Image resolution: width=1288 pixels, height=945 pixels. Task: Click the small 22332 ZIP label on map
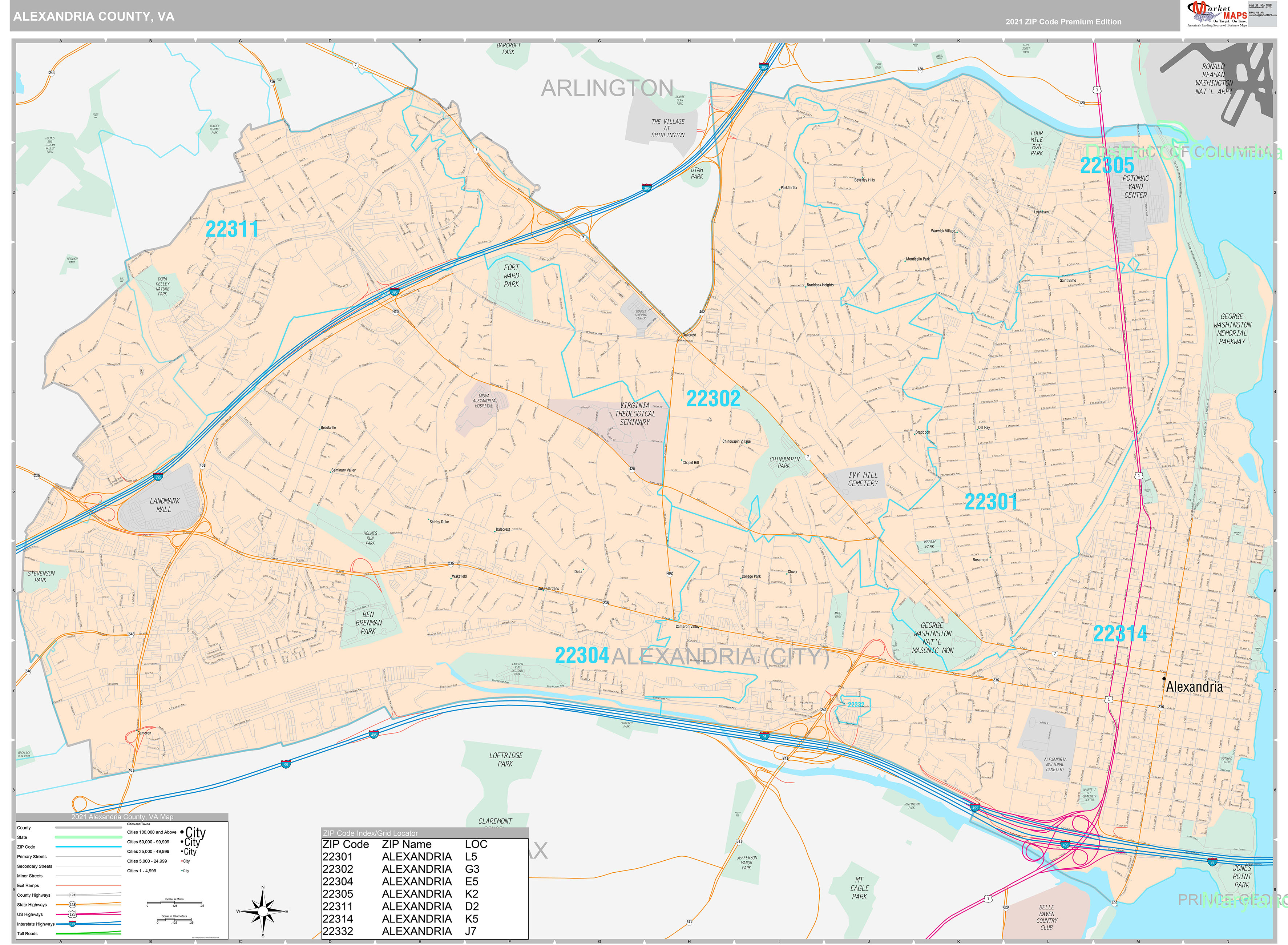856,705
